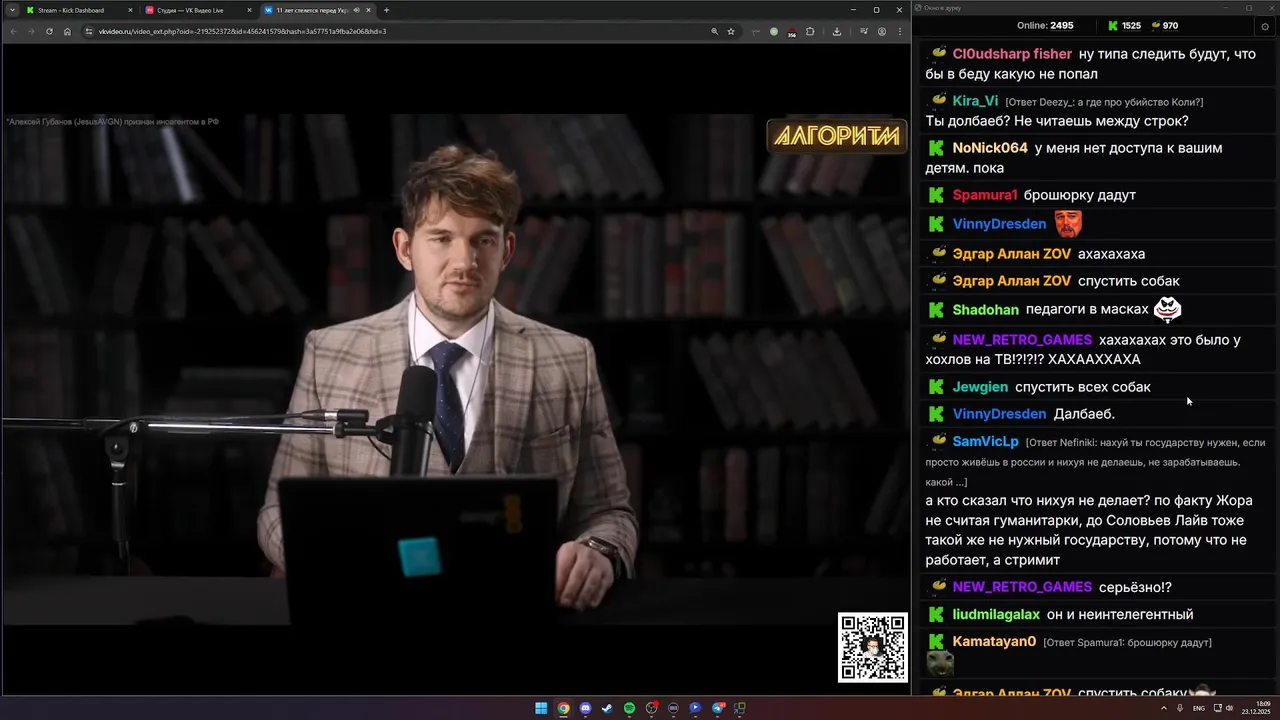Open browser downloads
This screenshot has width=1280, height=720.
tap(837, 31)
